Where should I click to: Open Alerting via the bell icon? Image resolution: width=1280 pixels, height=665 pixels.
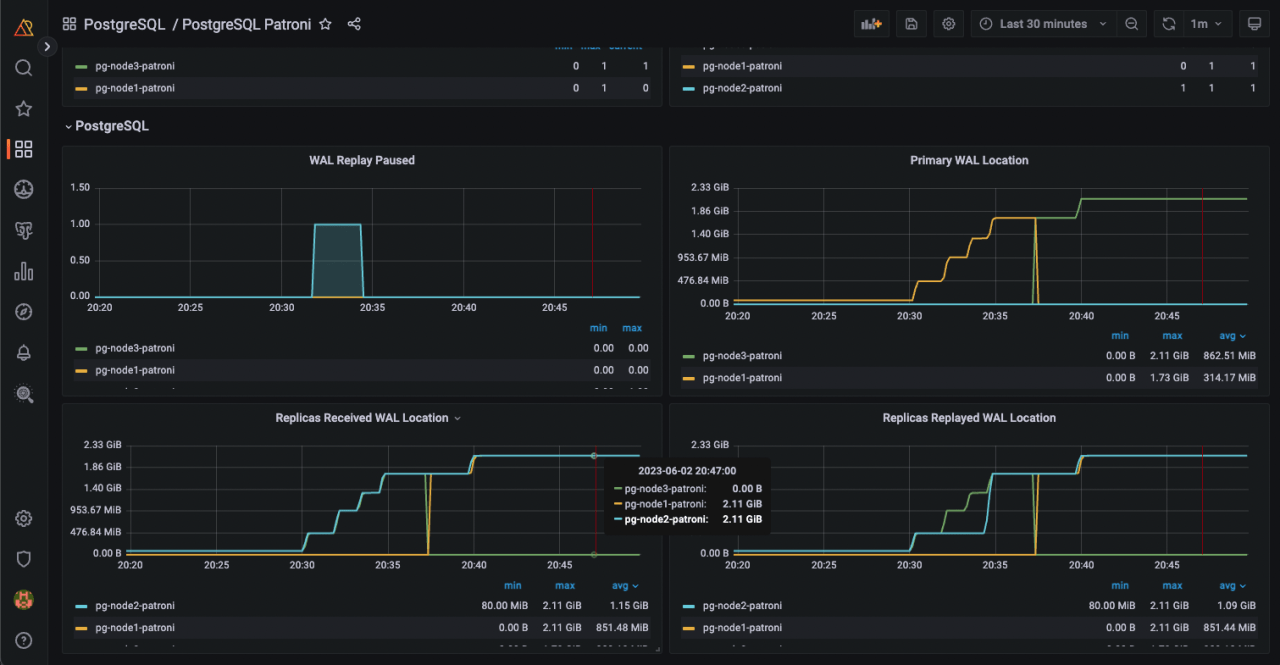pyautogui.click(x=23, y=352)
